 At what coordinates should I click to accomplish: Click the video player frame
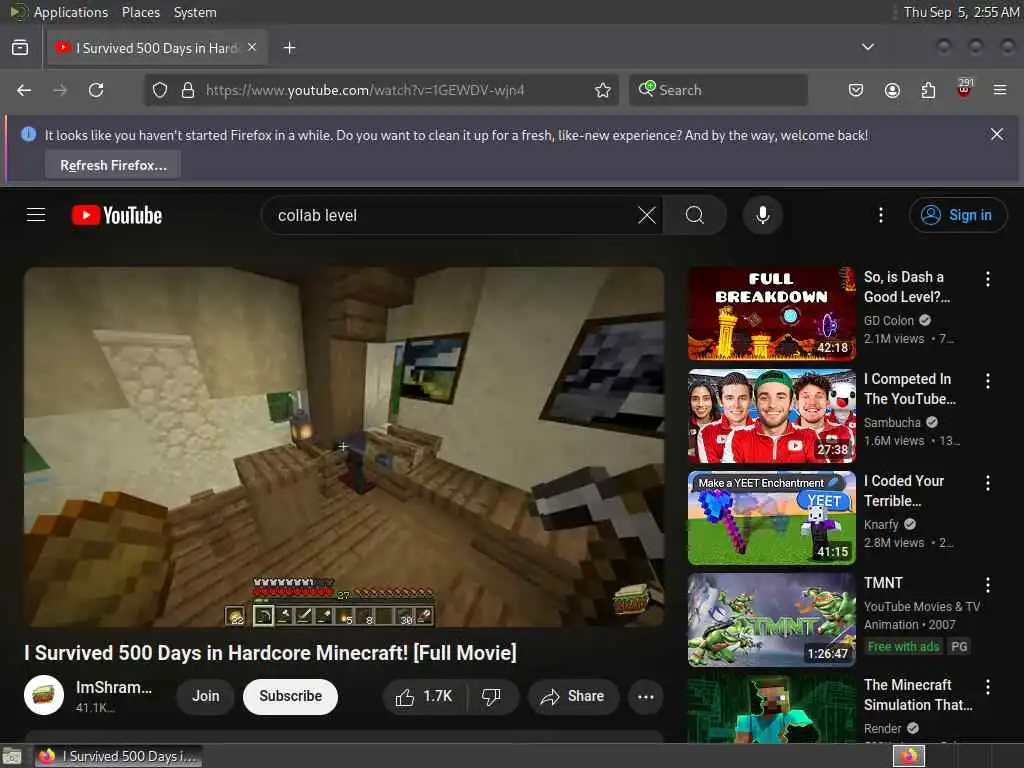pos(344,447)
